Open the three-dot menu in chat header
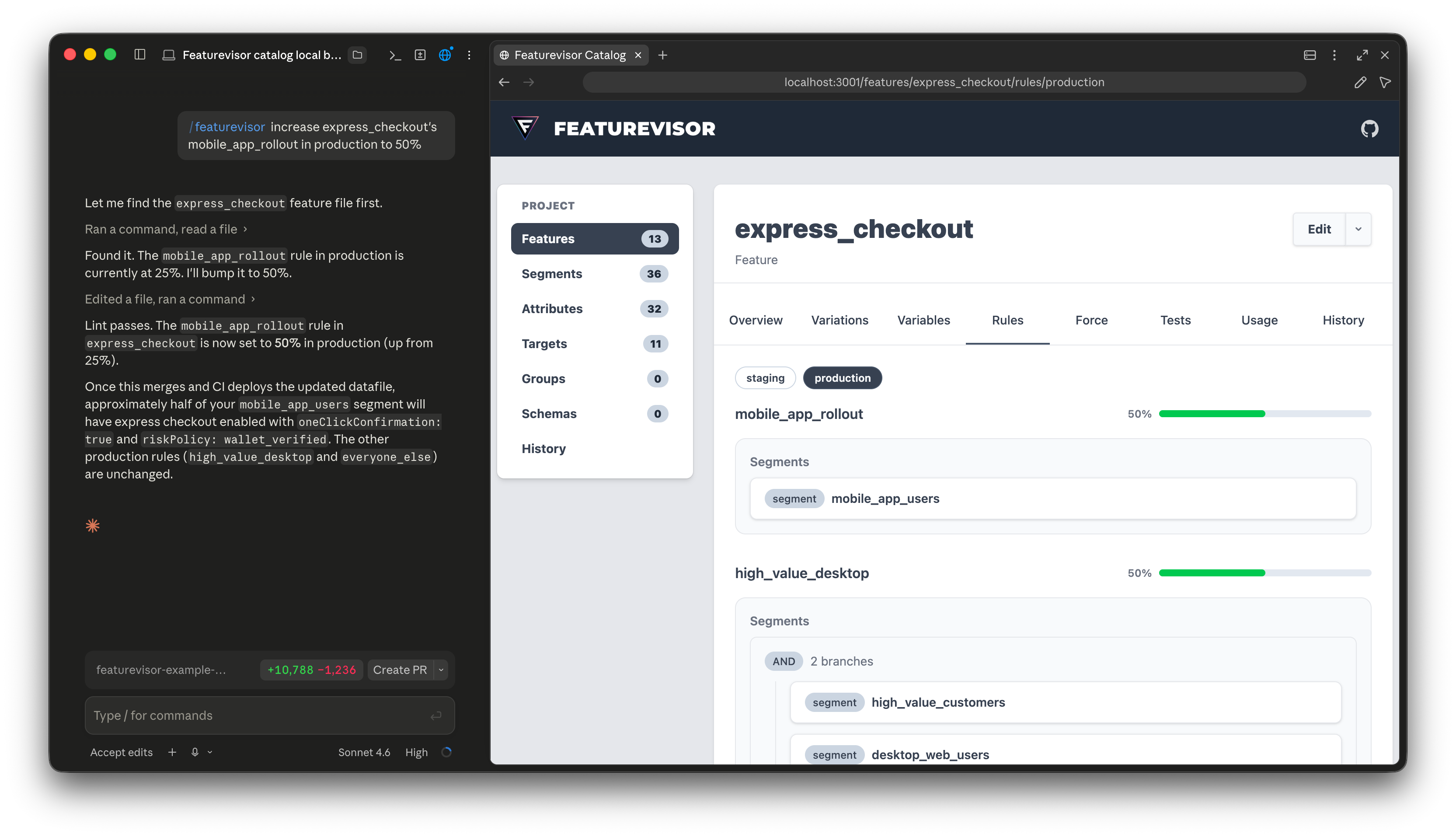Viewport: 1456px width, 837px height. pyautogui.click(x=470, y=55)
